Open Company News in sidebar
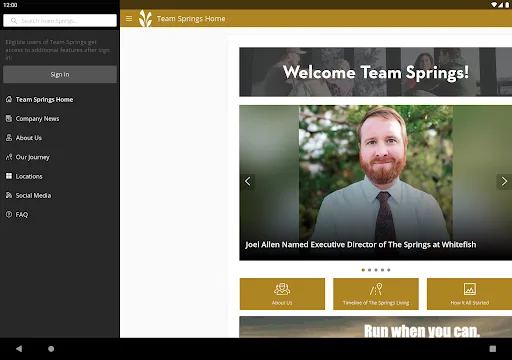 coord(60,119)
